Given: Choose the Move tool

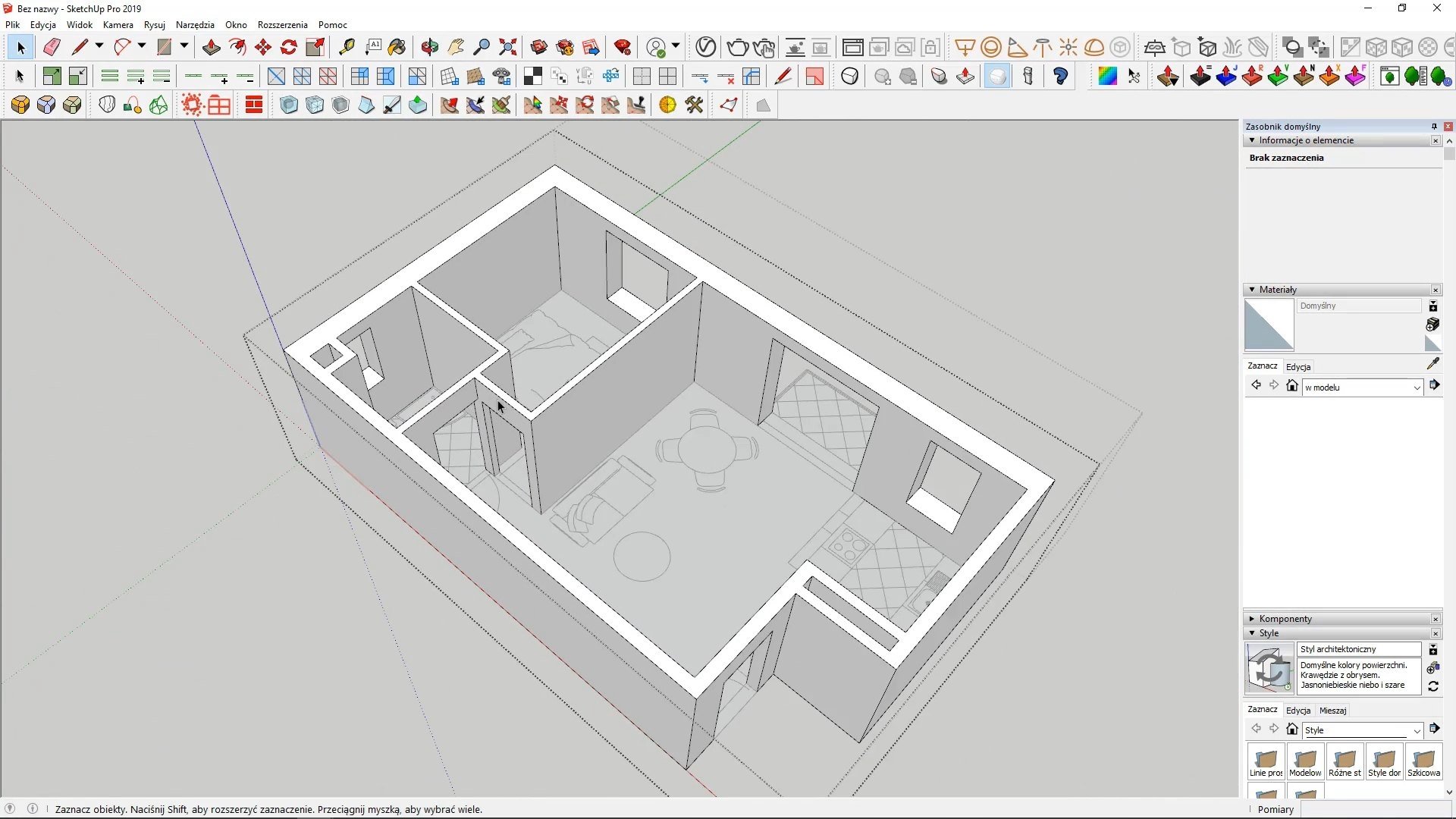Looking at the screenshot, I should point(263,47).
